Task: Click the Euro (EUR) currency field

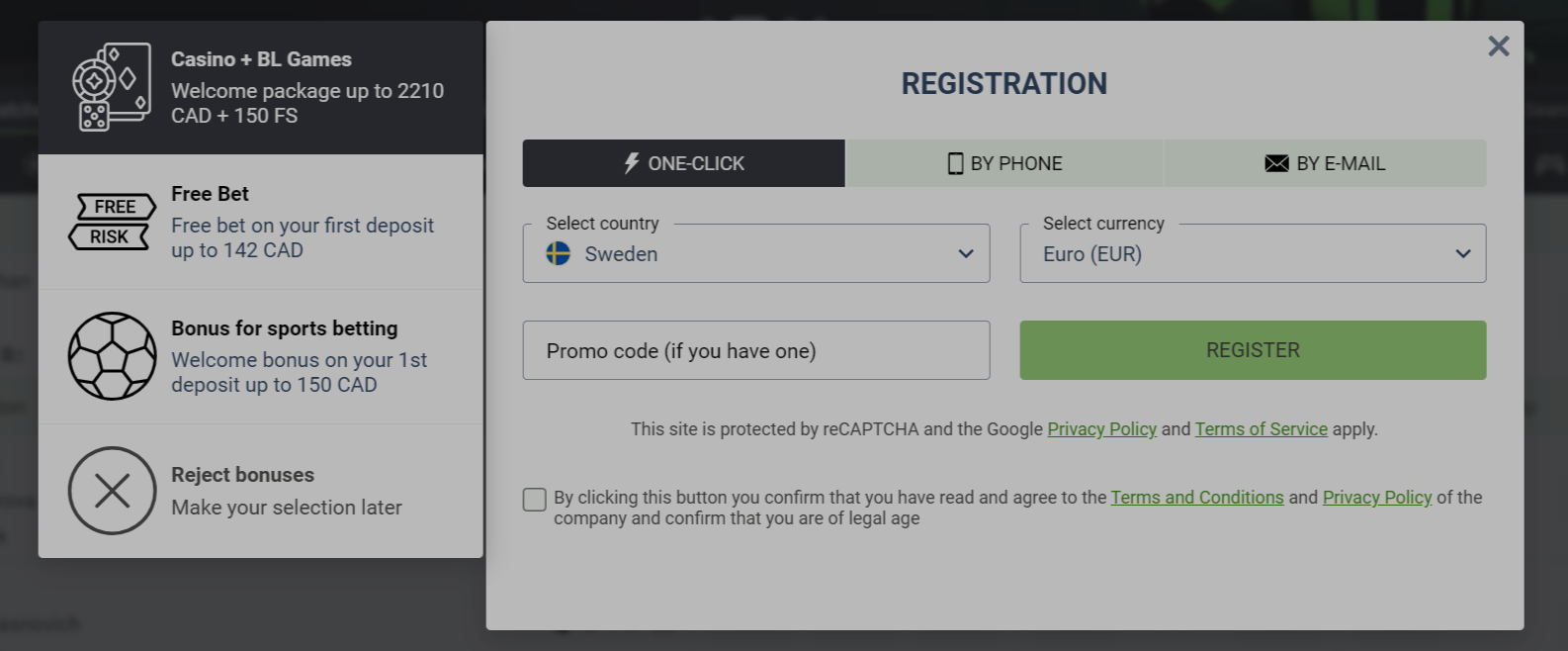Action: point(1253,253)
